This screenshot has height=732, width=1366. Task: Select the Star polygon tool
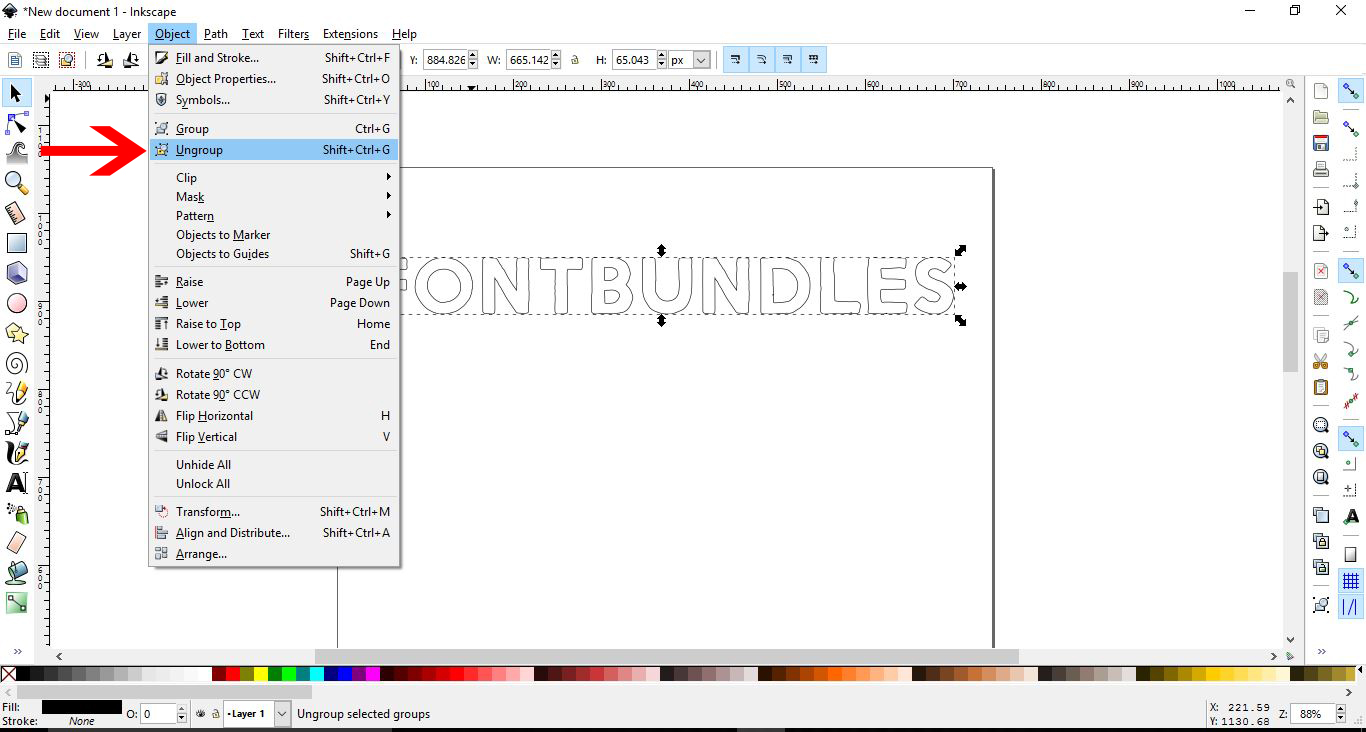[16, 333]
